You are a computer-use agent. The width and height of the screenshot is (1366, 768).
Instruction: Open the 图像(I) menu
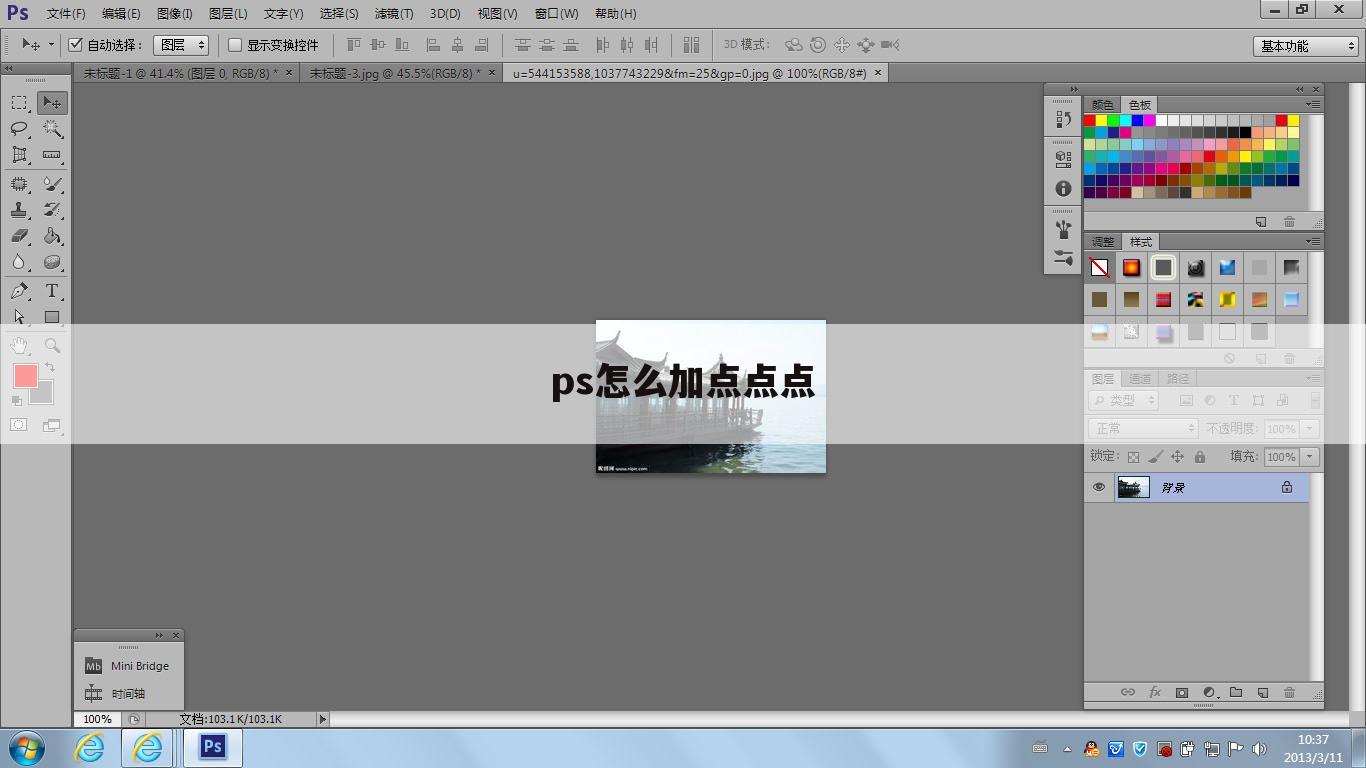174,14
